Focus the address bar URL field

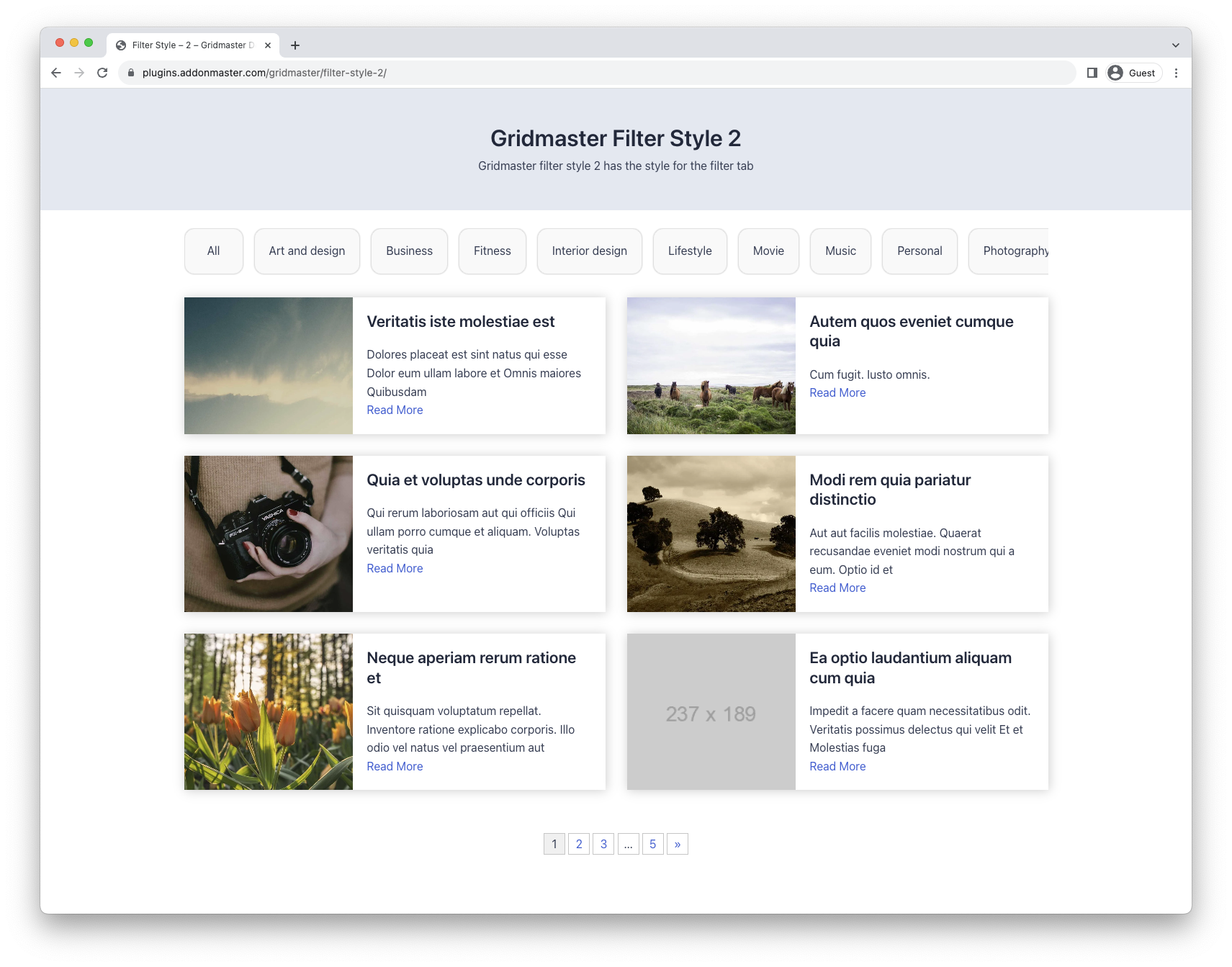598,73
